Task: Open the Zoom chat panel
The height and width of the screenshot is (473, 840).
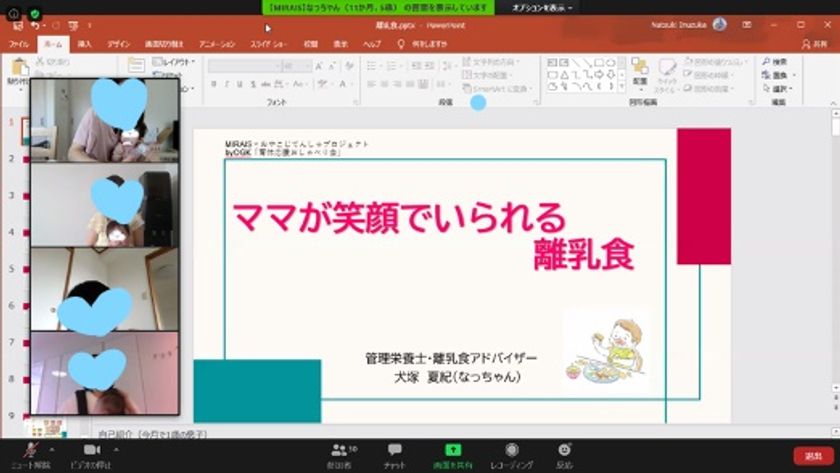Action: [395, 451]
